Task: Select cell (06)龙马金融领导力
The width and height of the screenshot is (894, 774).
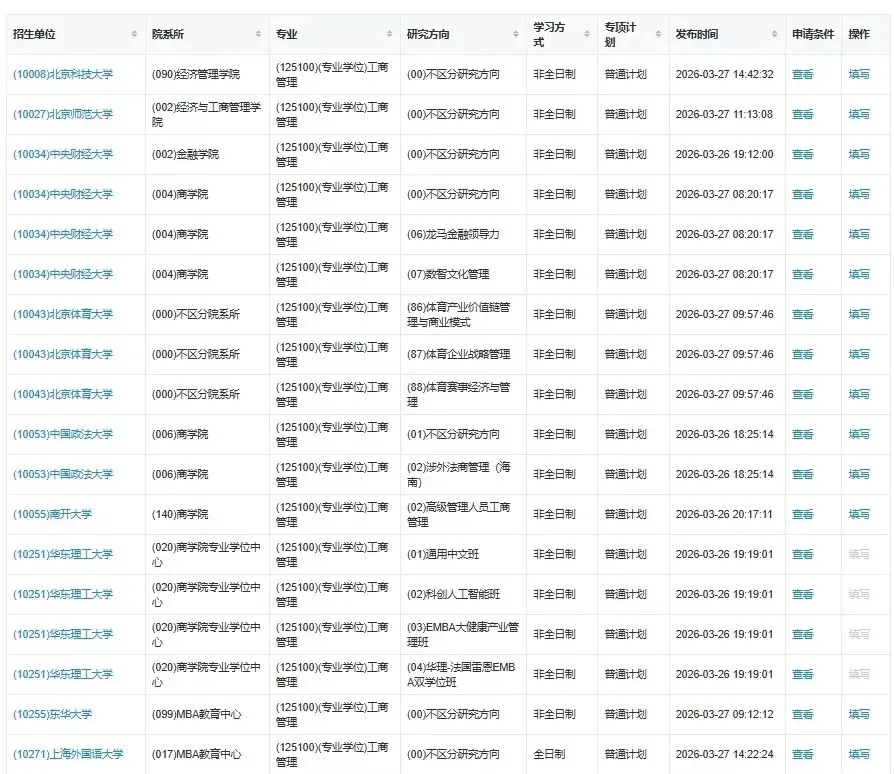Action: (453, 234)
